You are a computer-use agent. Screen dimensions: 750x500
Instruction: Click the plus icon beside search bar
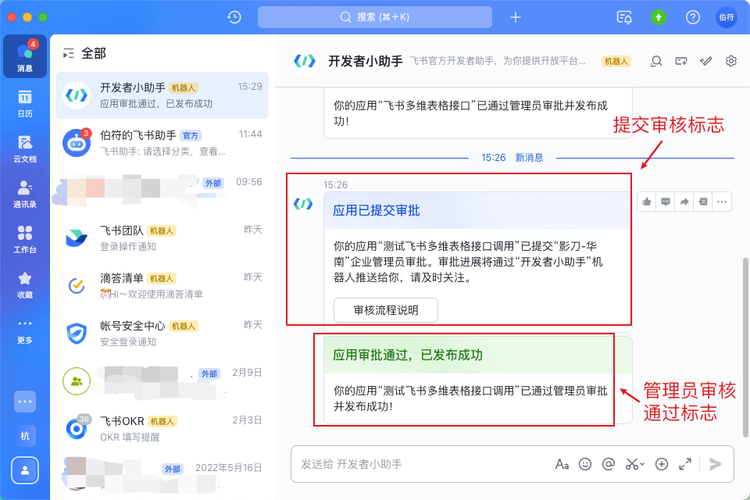pyautogui.click(x=516, y=18)
